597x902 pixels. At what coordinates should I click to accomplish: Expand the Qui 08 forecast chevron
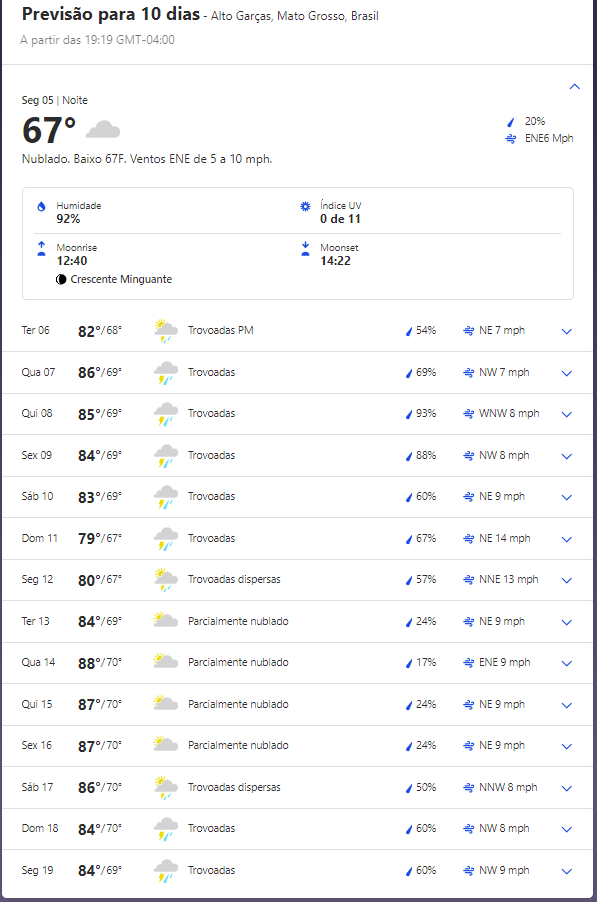[x=567, y=414]
